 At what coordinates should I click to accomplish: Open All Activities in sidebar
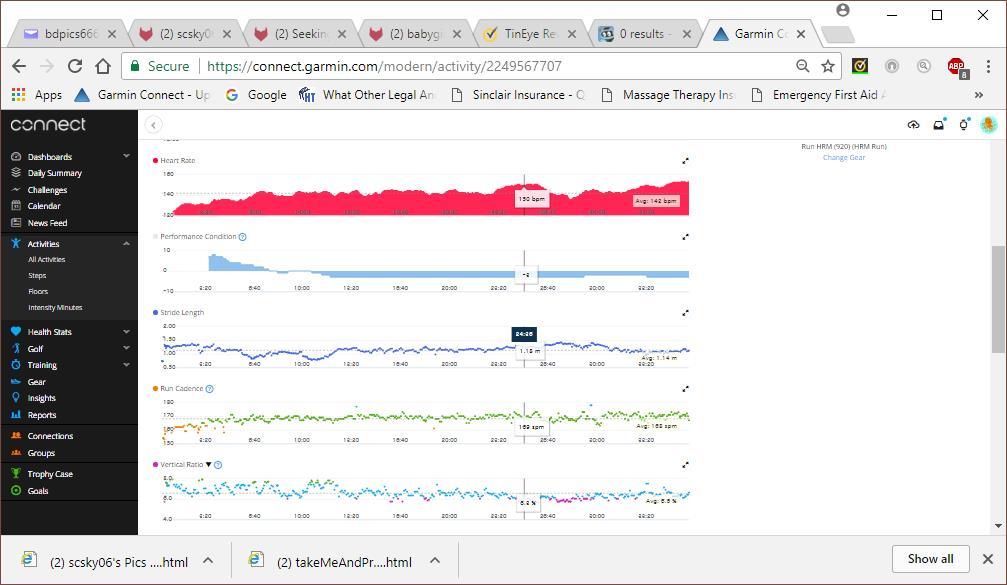[x=47, y=260]
